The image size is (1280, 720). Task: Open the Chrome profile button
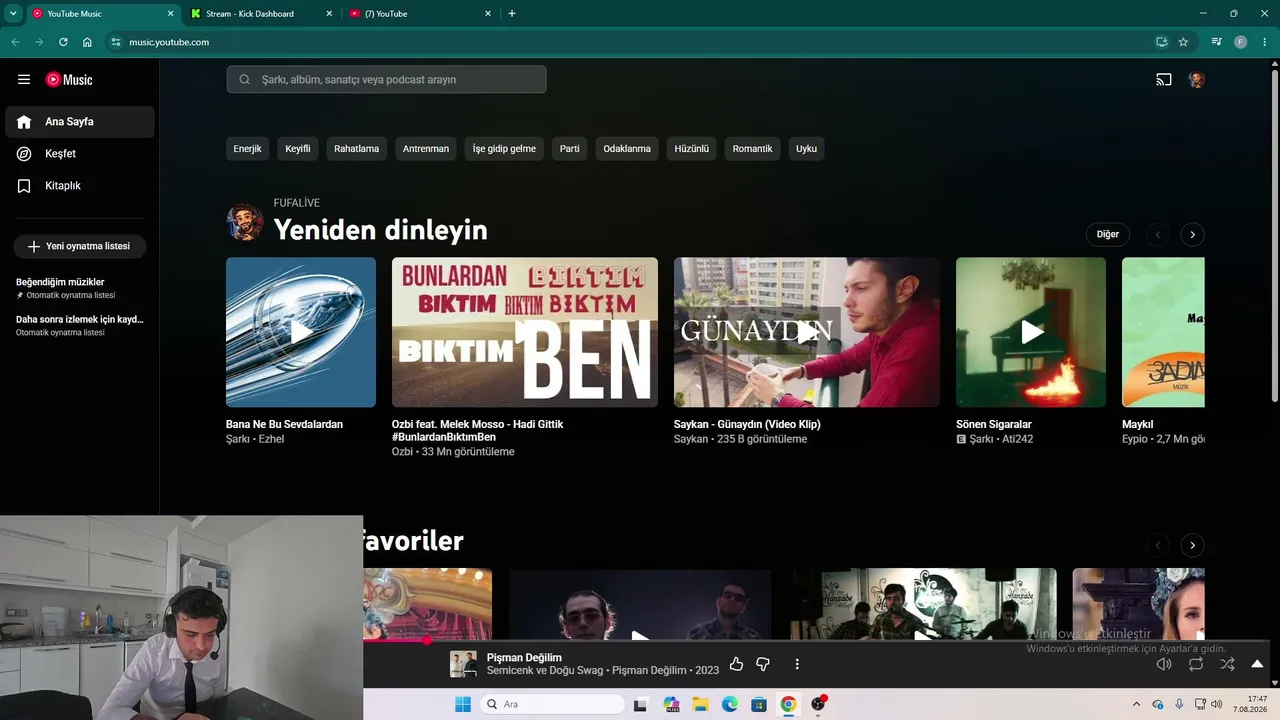tap(1241, 42)
